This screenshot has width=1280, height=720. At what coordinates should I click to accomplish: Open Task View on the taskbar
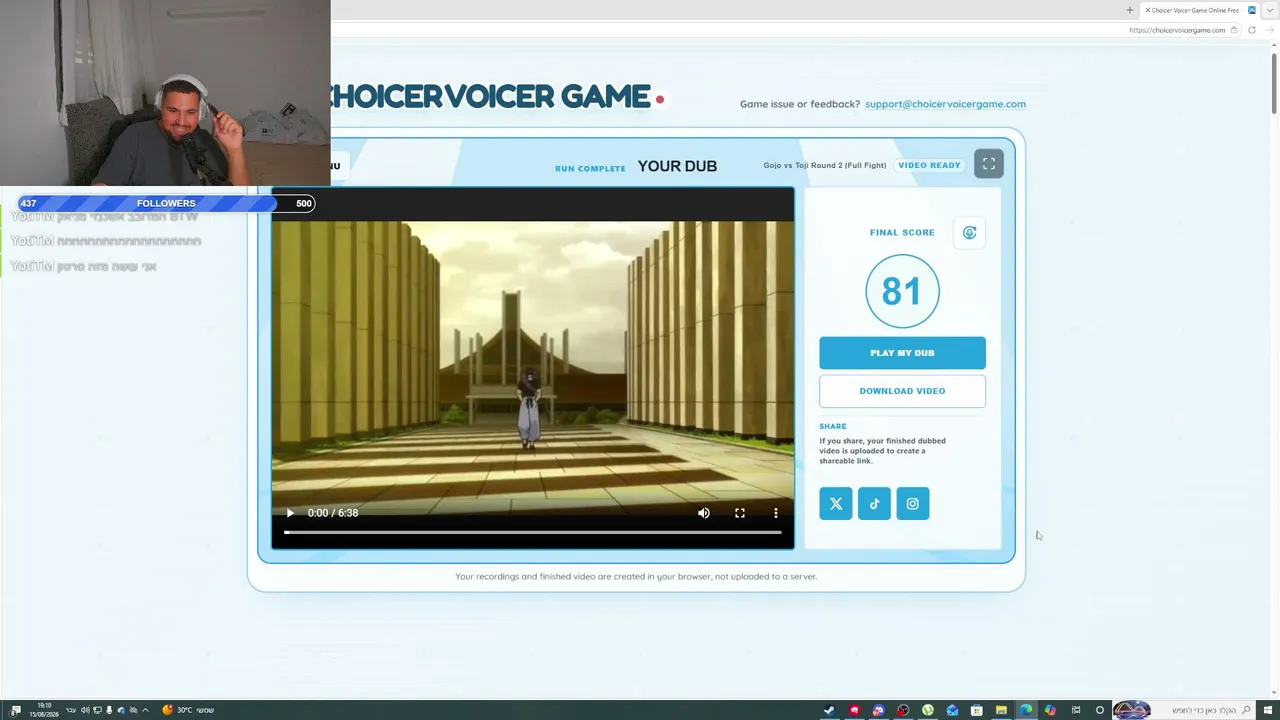1076,710
